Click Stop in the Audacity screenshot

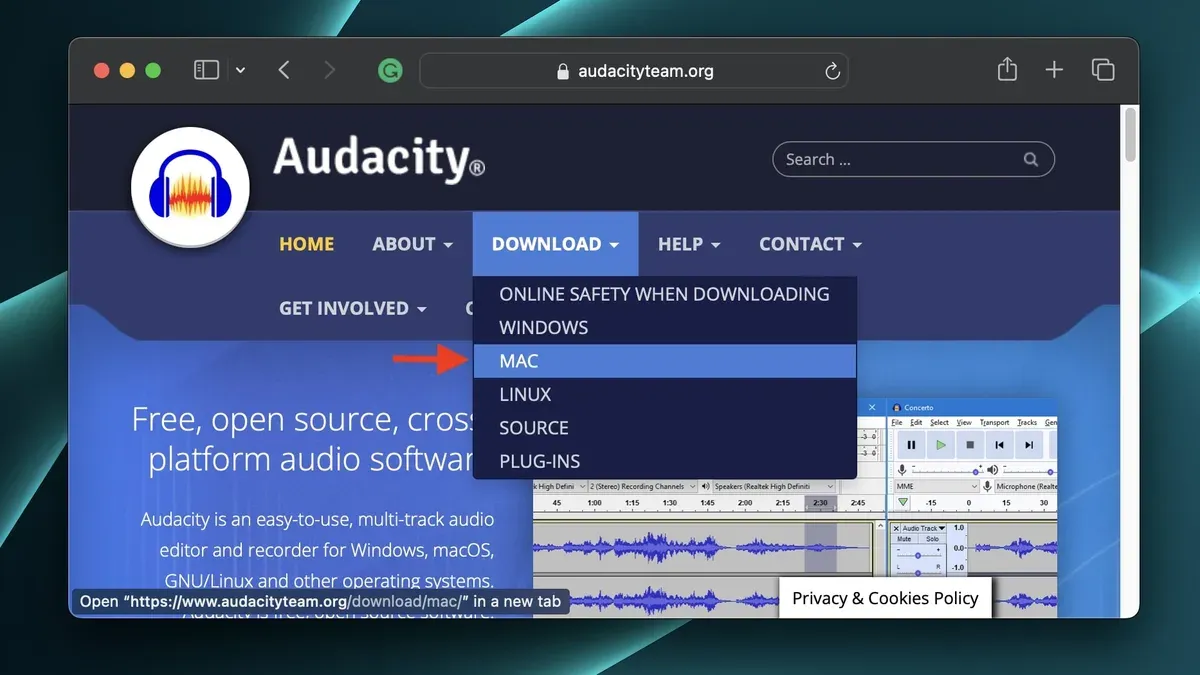970,445
